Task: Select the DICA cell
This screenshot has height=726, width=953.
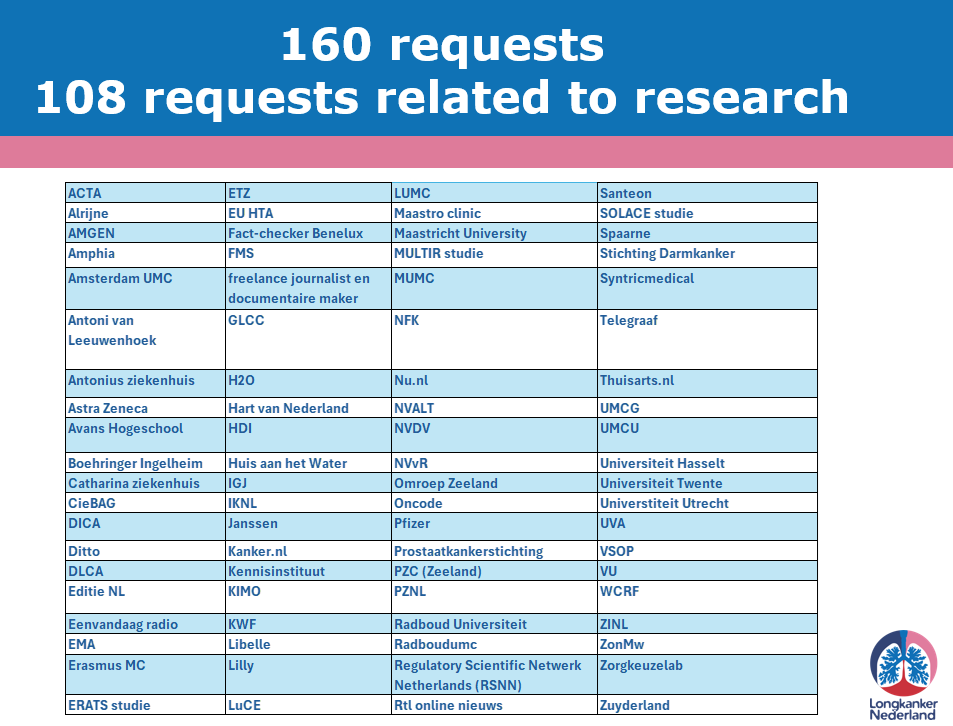Action: click(145, 527)
